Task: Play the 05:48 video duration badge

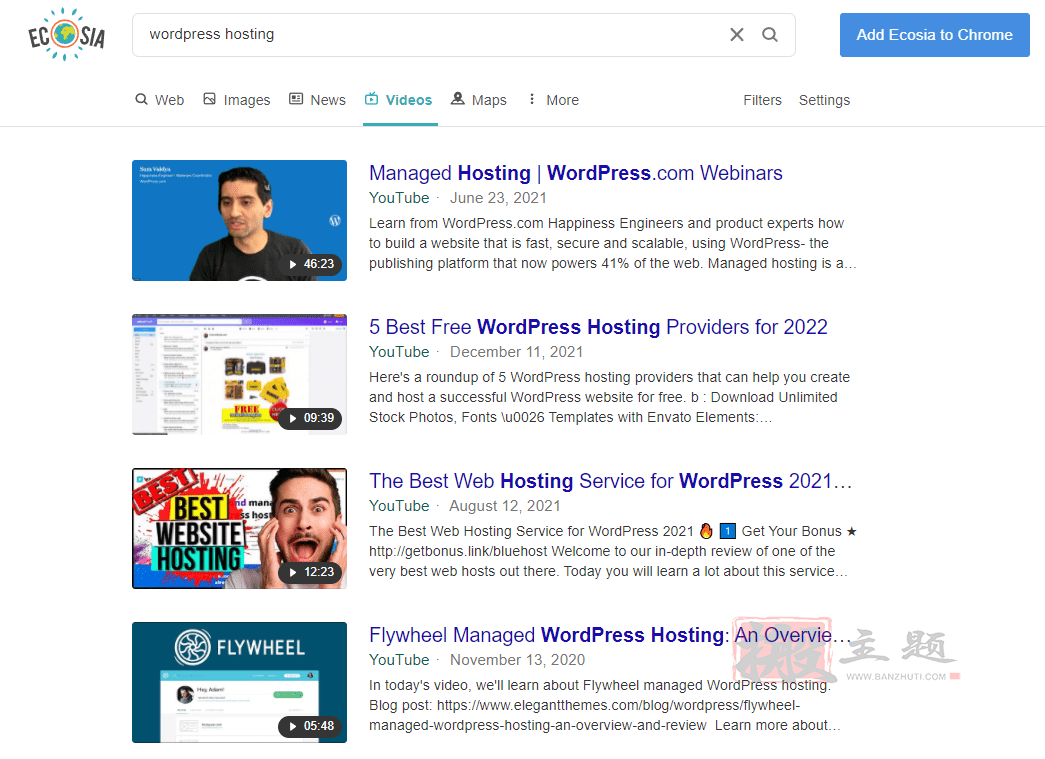Action: pyautogui.click(x=311, y=726)
